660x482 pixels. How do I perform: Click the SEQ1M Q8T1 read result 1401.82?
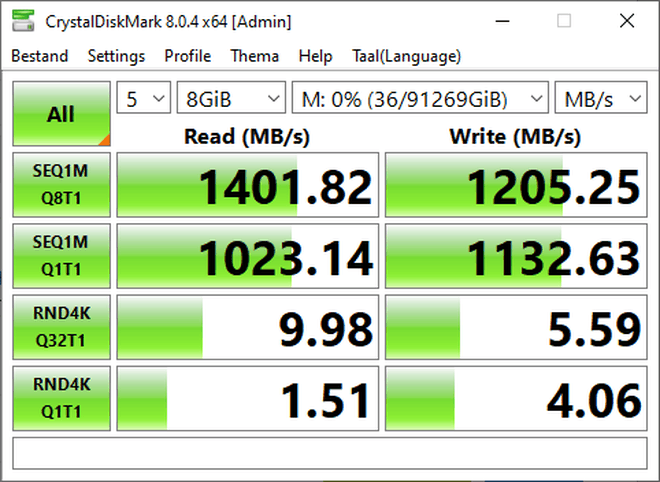(x=248, y=185)
